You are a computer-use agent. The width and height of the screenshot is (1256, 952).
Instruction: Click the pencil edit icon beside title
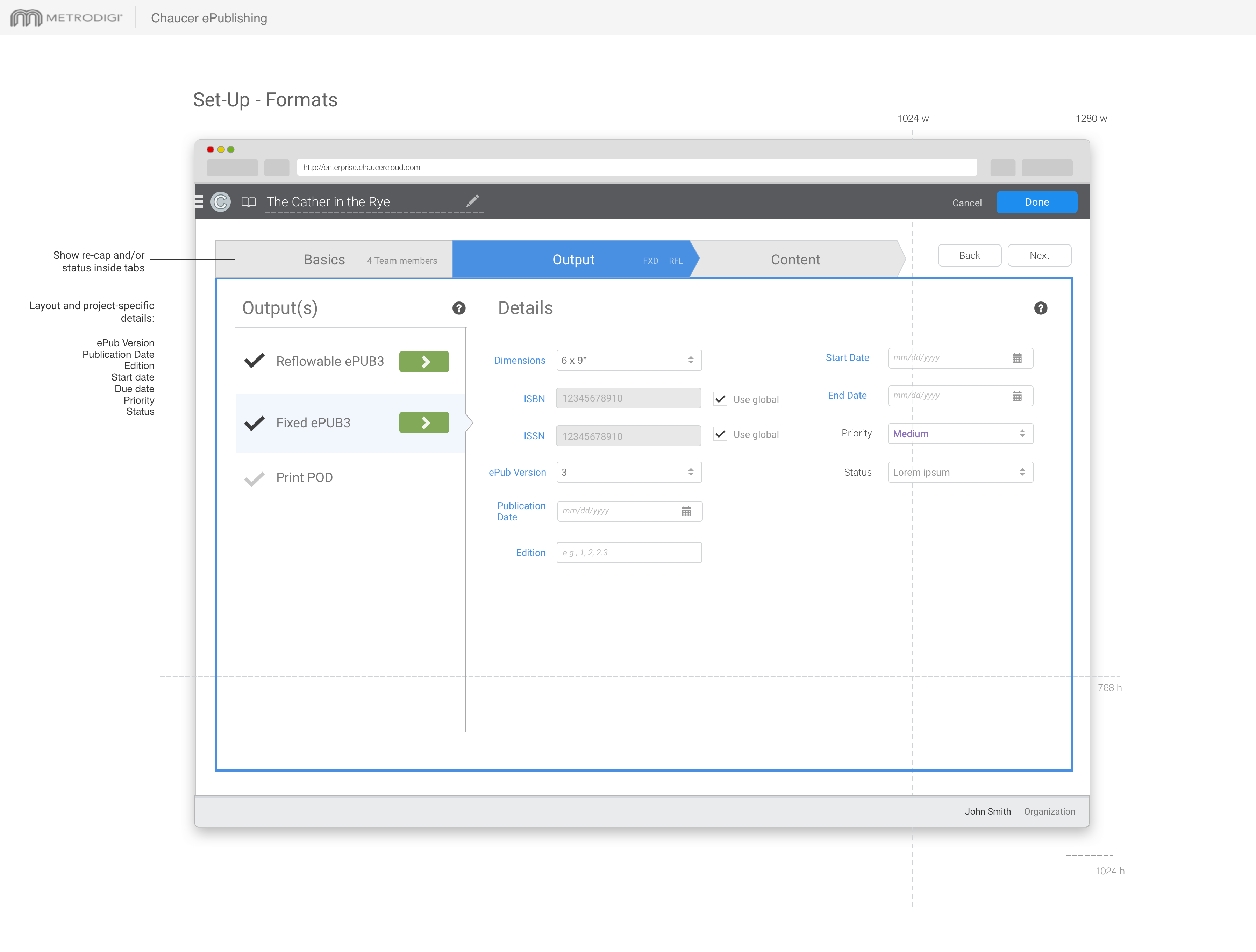click(x=472, y=201)
